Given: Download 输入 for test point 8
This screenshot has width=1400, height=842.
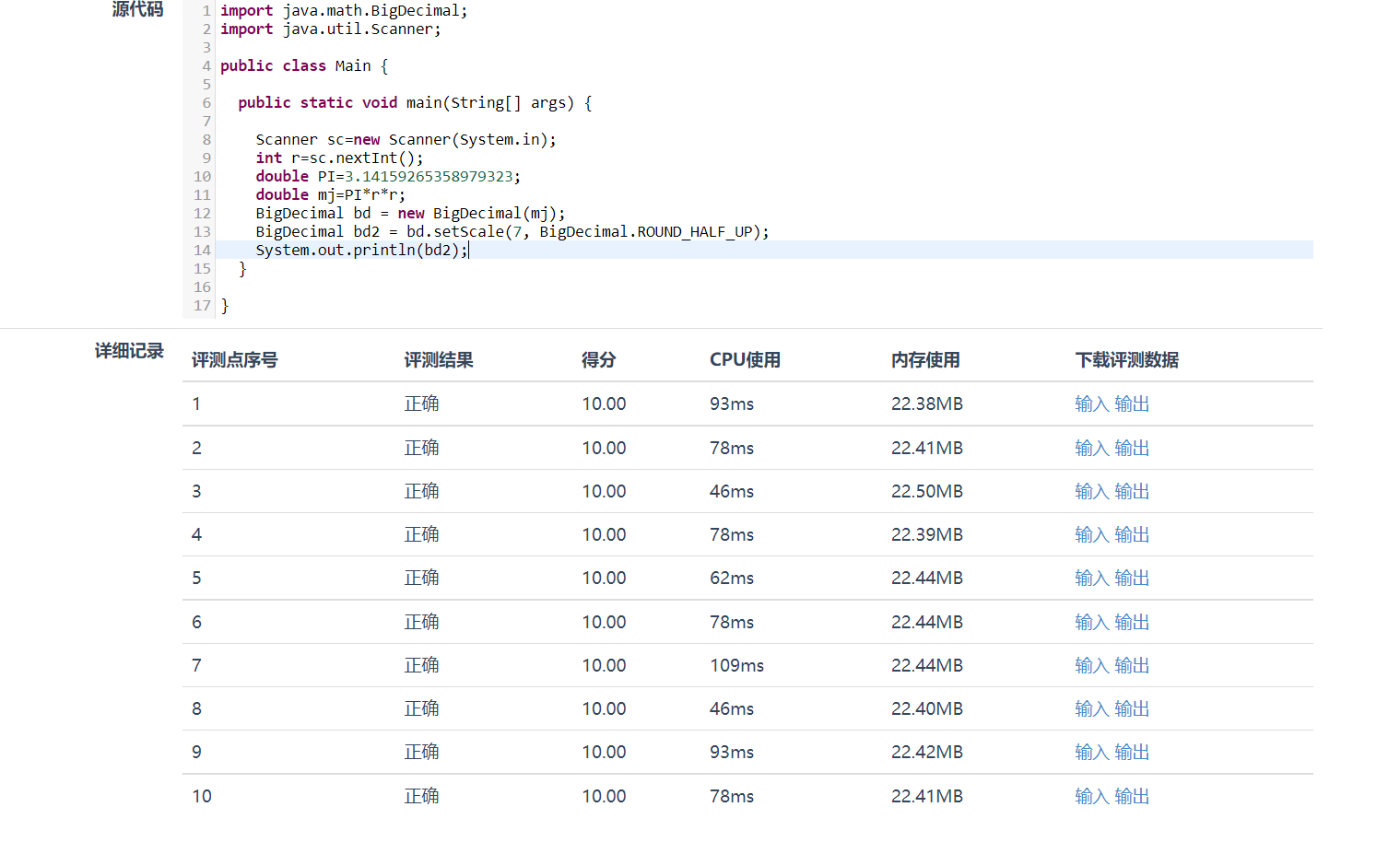Looking at the screenshot, I should coord(1091,709).
